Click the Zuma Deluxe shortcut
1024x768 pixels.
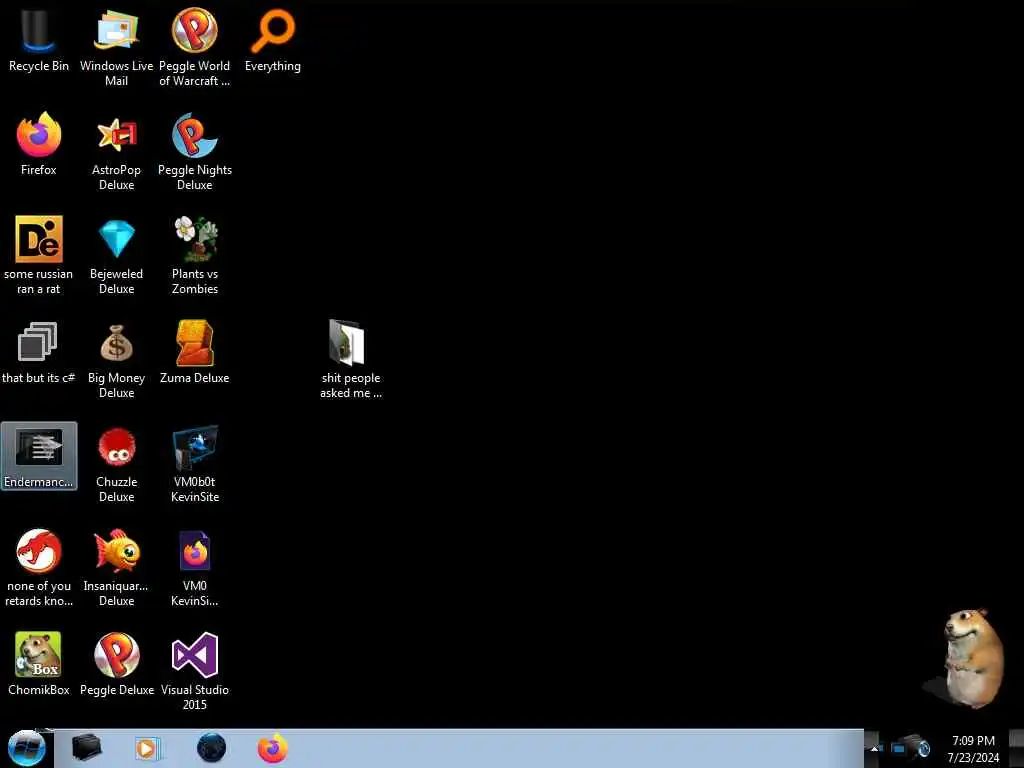click(x=195, y=352)
